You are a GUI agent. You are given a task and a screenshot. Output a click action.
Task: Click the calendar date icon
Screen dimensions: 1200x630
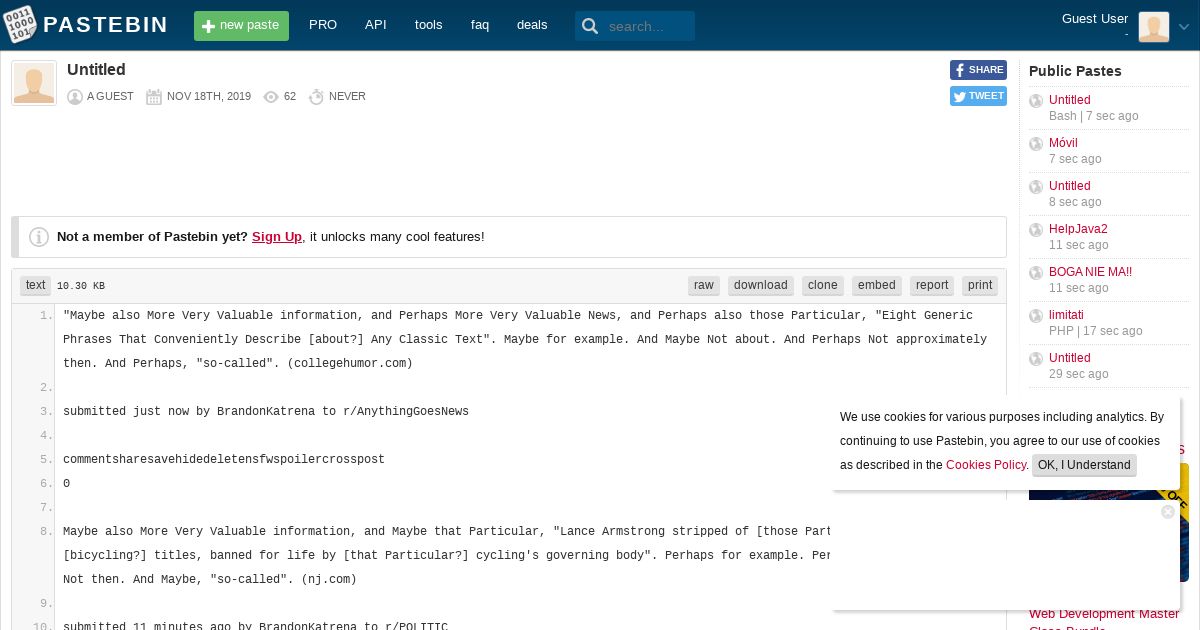pyautogui.click(x=154, y=97)
